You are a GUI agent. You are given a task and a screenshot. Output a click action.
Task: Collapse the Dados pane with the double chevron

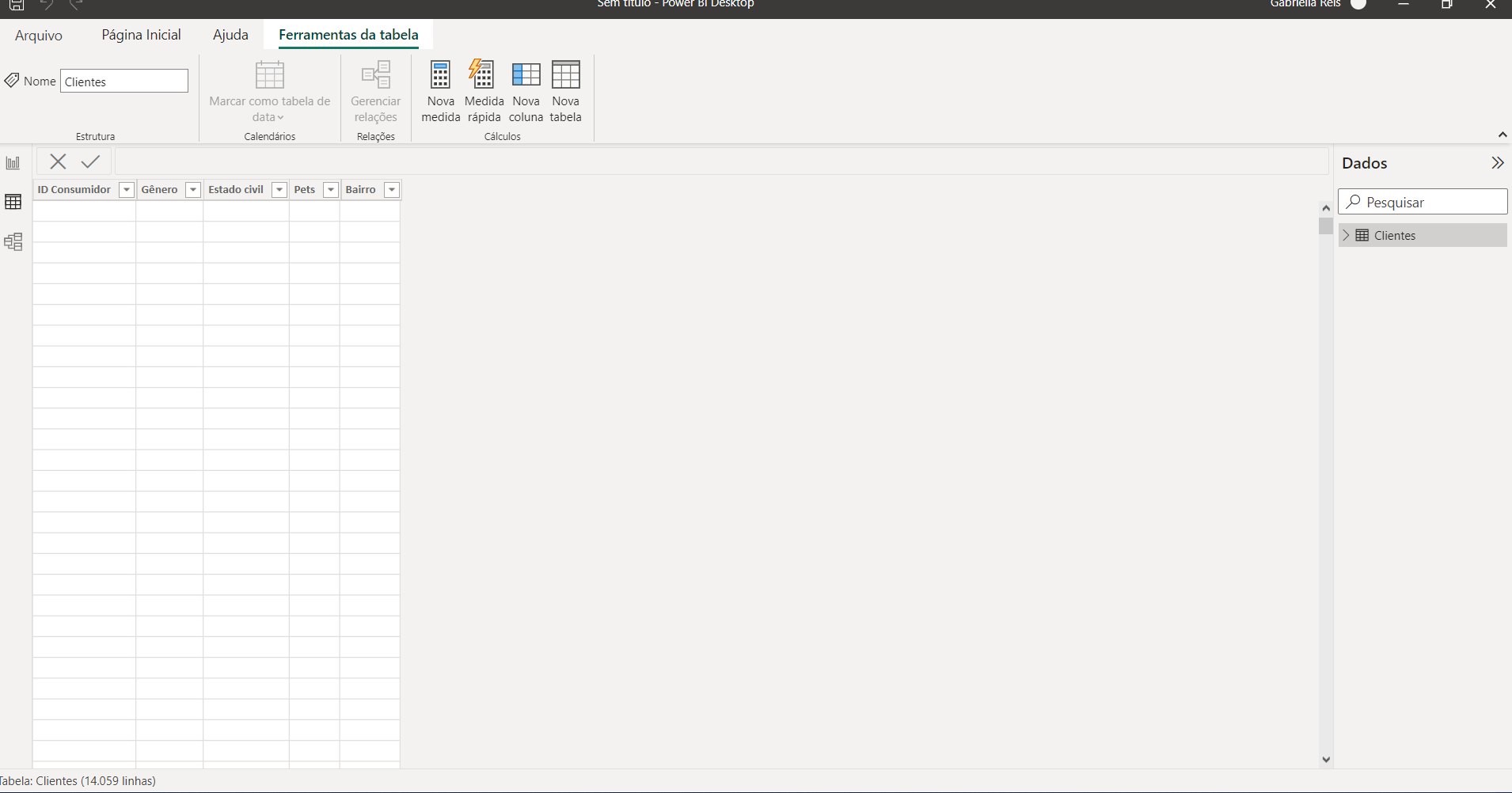(x=1497, y=163)
